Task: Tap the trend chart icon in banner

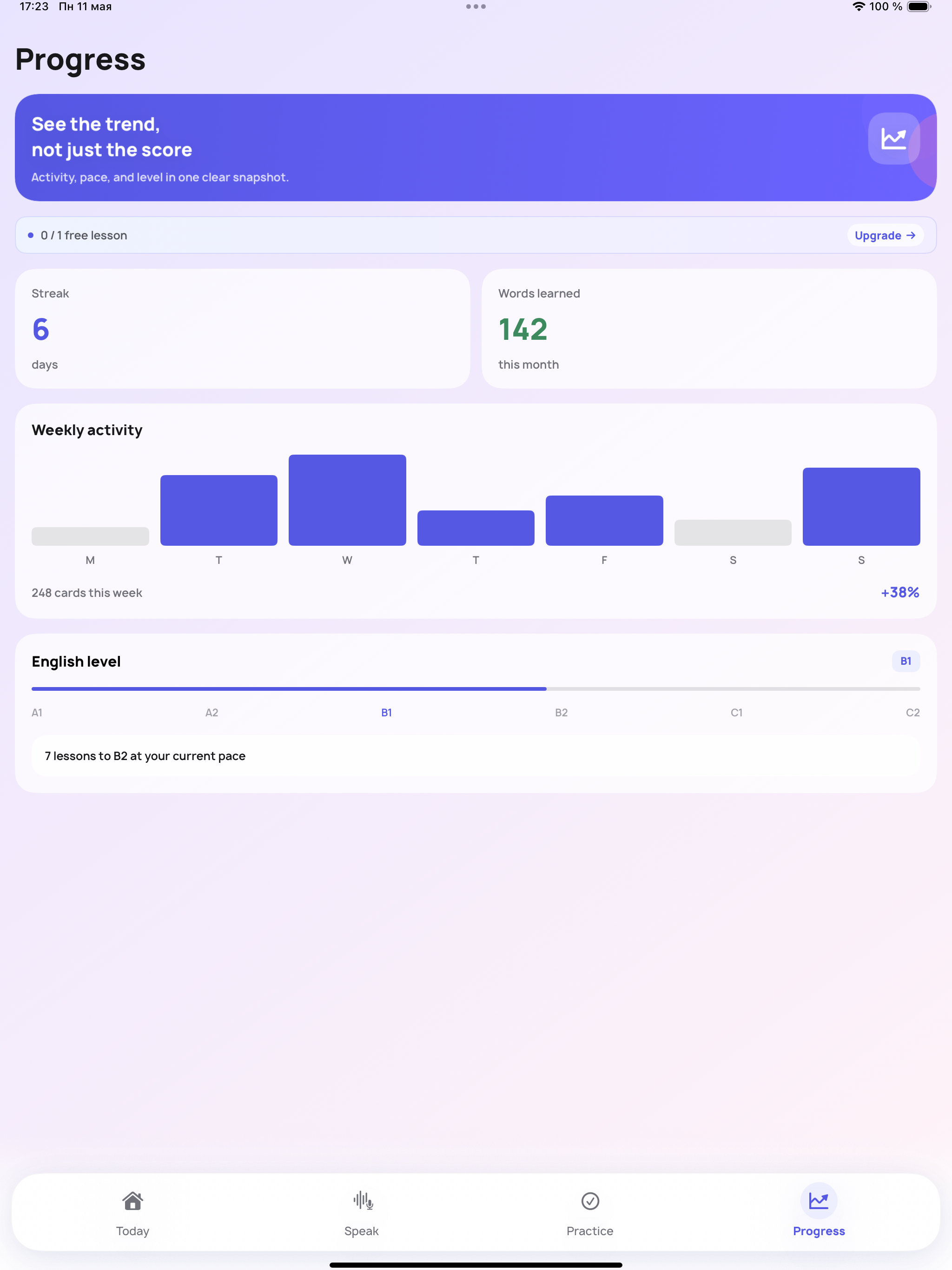Action: coord(893,139)
